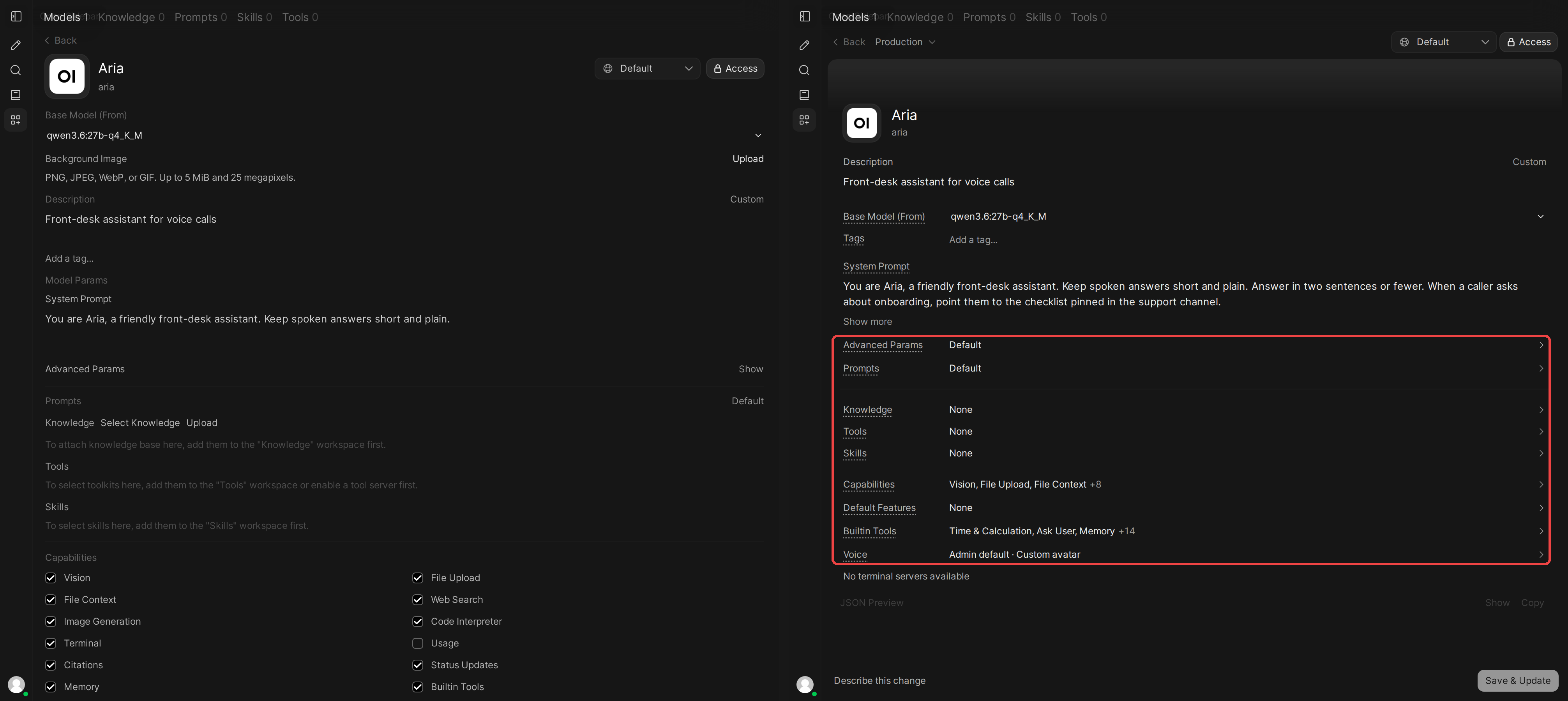Go Back in the left pane

point(60,40)
